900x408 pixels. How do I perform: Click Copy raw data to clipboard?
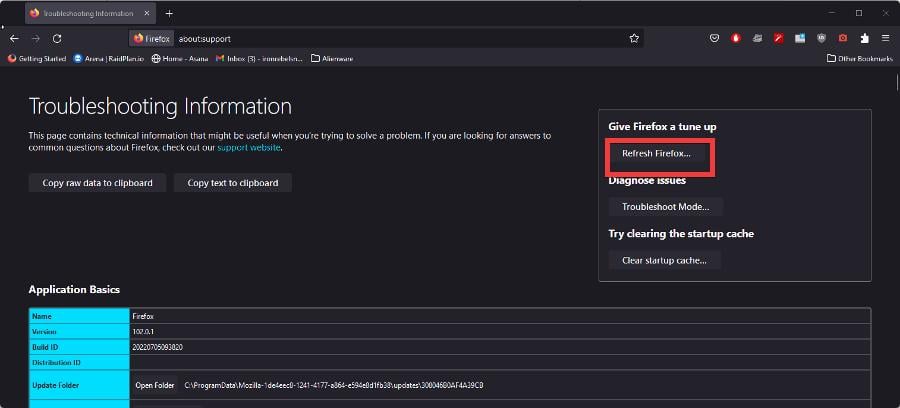coord(98,183)
